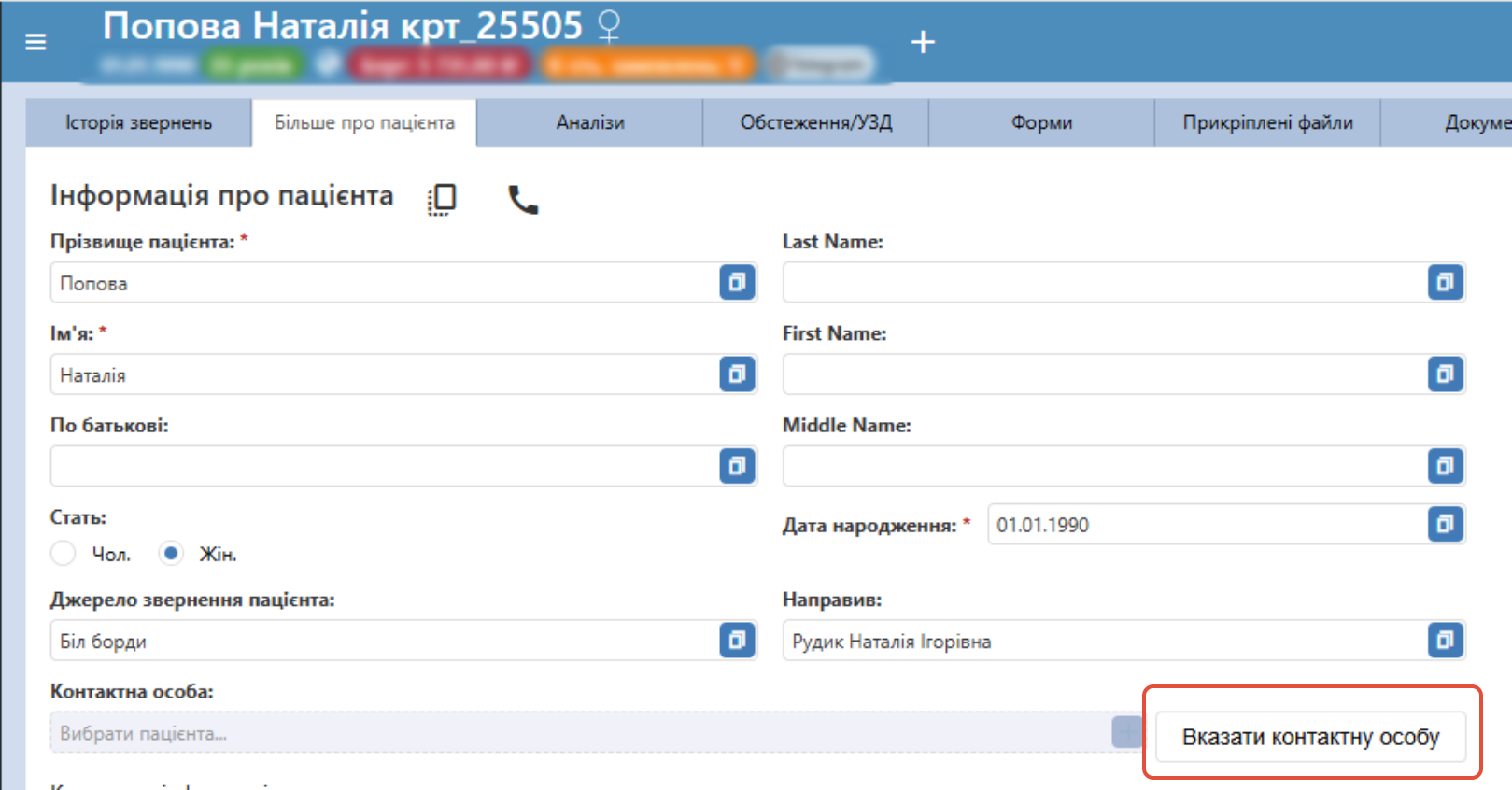This screenshot has width=1512, height=790.
Task: Copy surname field value Попова
Action: (x=737, y=282)
